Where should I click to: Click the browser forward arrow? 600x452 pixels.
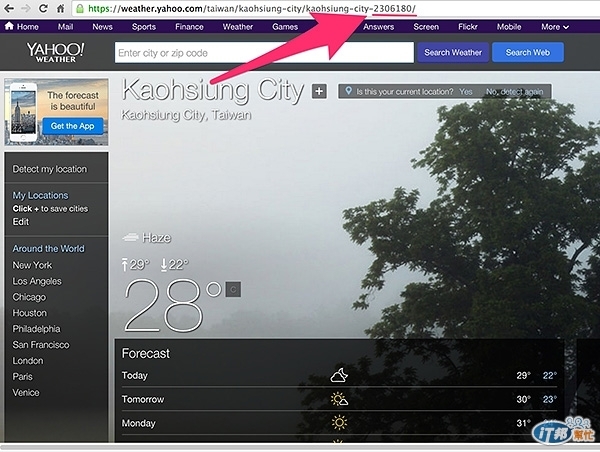[x=26, y=8]
